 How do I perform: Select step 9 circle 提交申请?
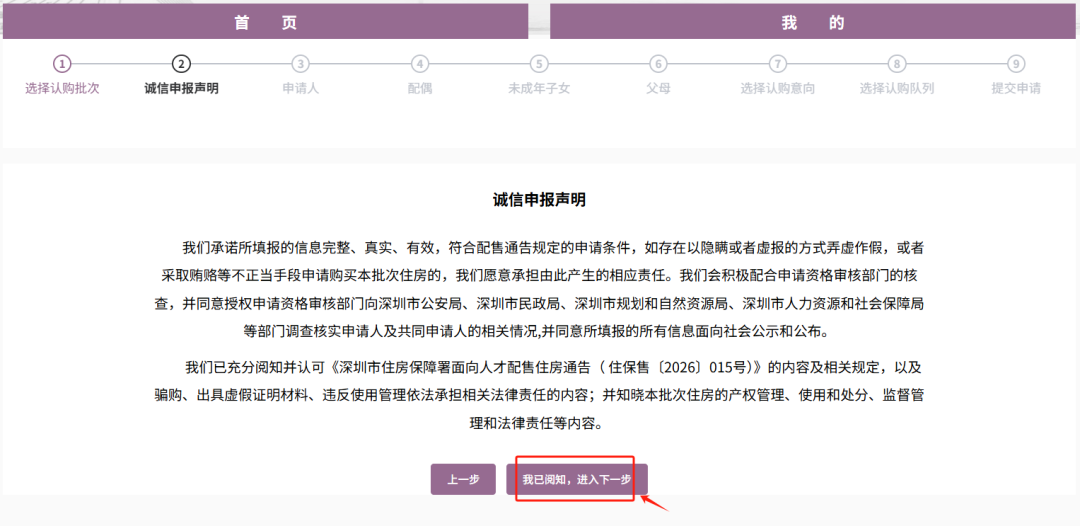click(1016, 64)
